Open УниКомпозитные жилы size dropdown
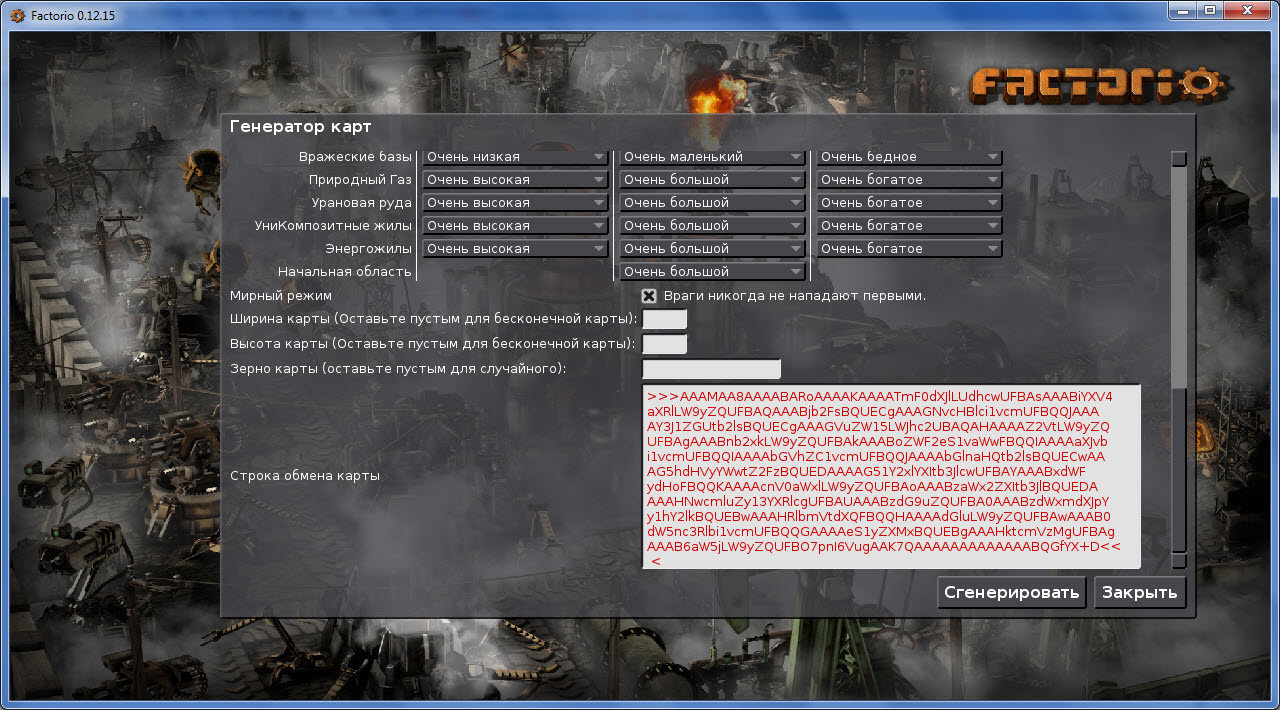 pos(712,226)
